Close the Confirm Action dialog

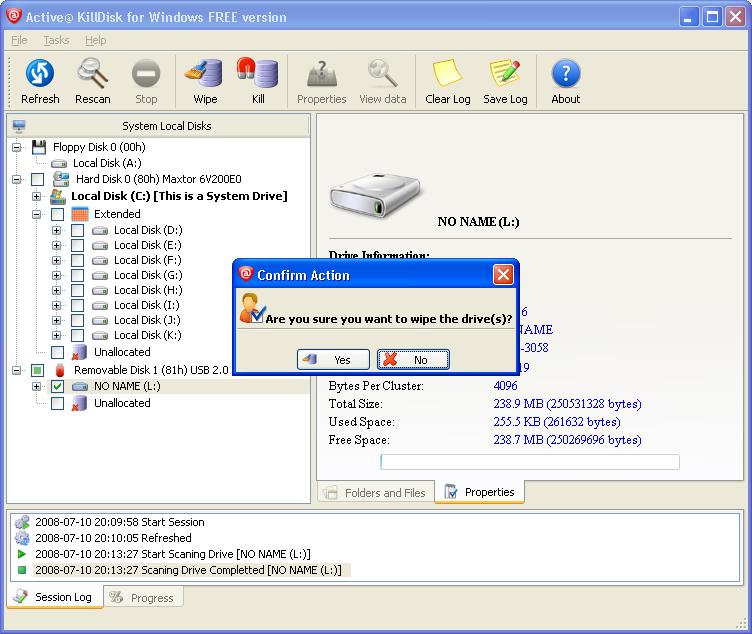point(503,275)
